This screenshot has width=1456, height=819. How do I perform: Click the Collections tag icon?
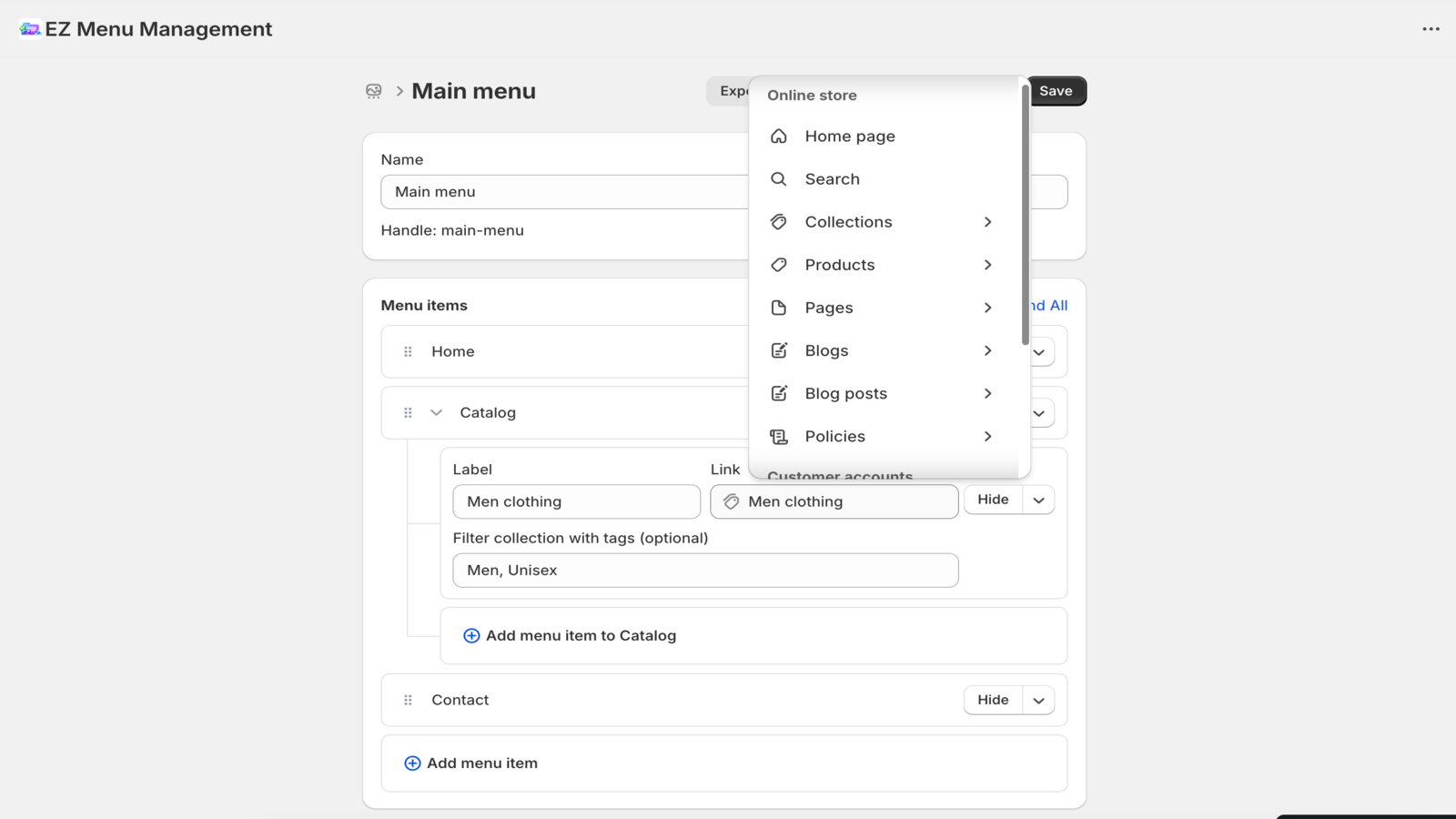click(778, 221)
